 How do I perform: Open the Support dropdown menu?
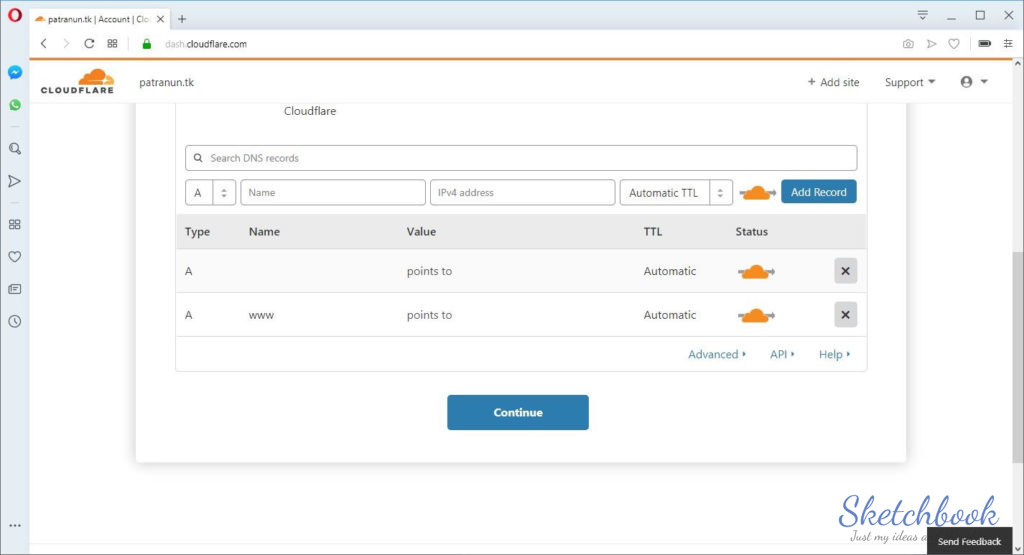tap(910, 82)
